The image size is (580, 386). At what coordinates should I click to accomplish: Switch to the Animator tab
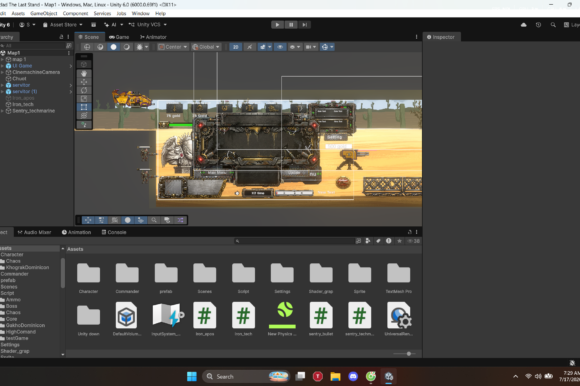[x=153, y=37]
